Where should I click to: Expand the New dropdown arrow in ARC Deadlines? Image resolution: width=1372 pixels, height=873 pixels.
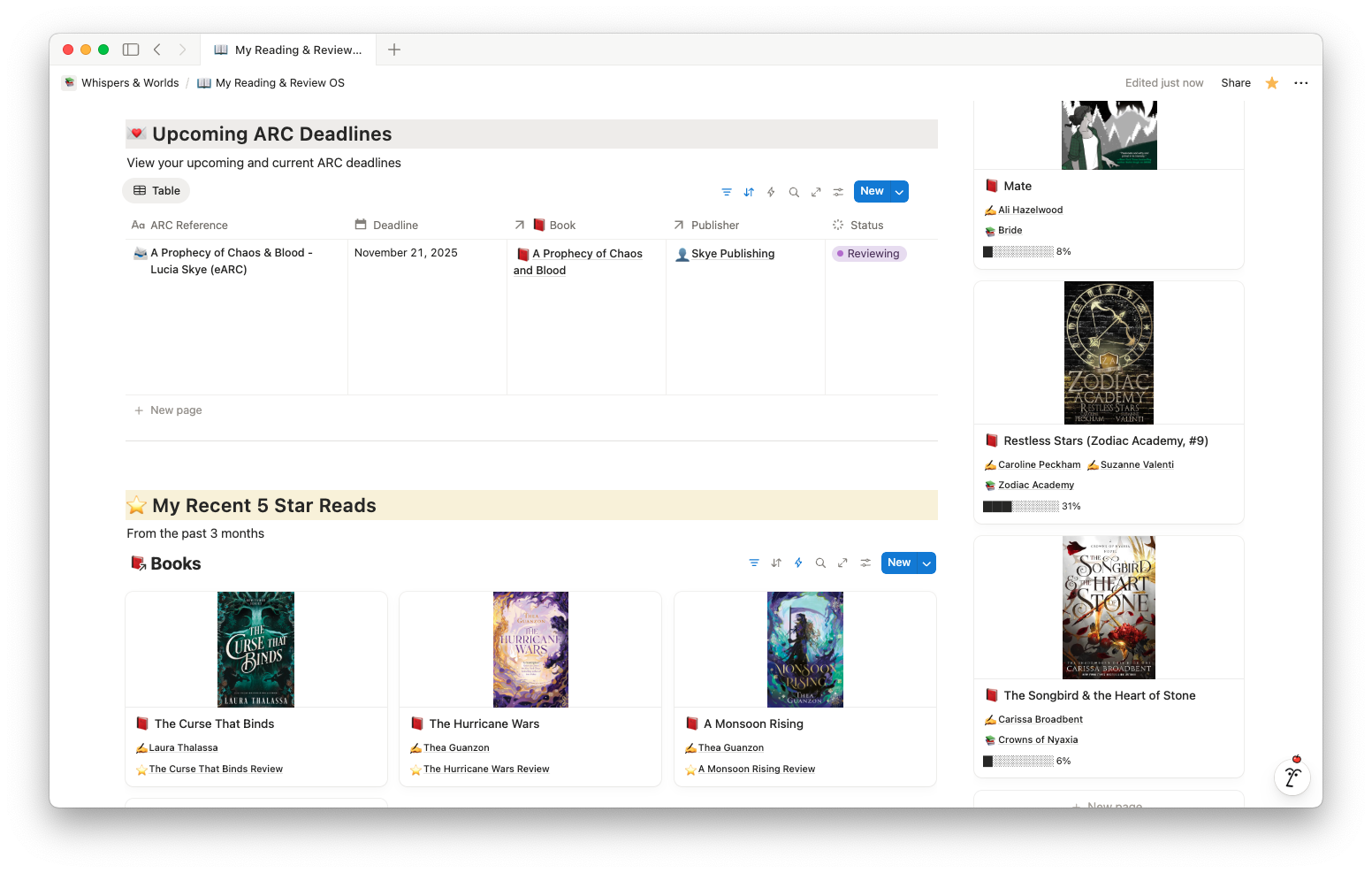(899, 192)
